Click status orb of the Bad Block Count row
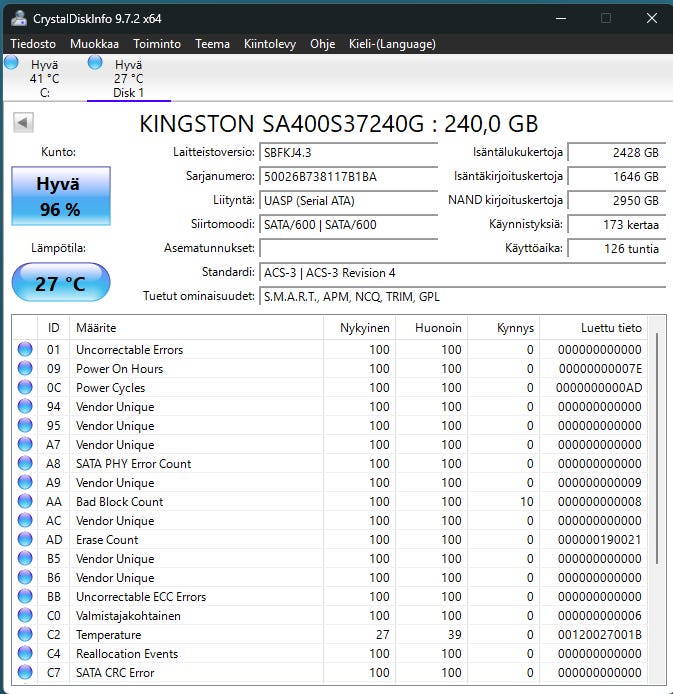This screenshot has width=673, height=694. point(25,501)
